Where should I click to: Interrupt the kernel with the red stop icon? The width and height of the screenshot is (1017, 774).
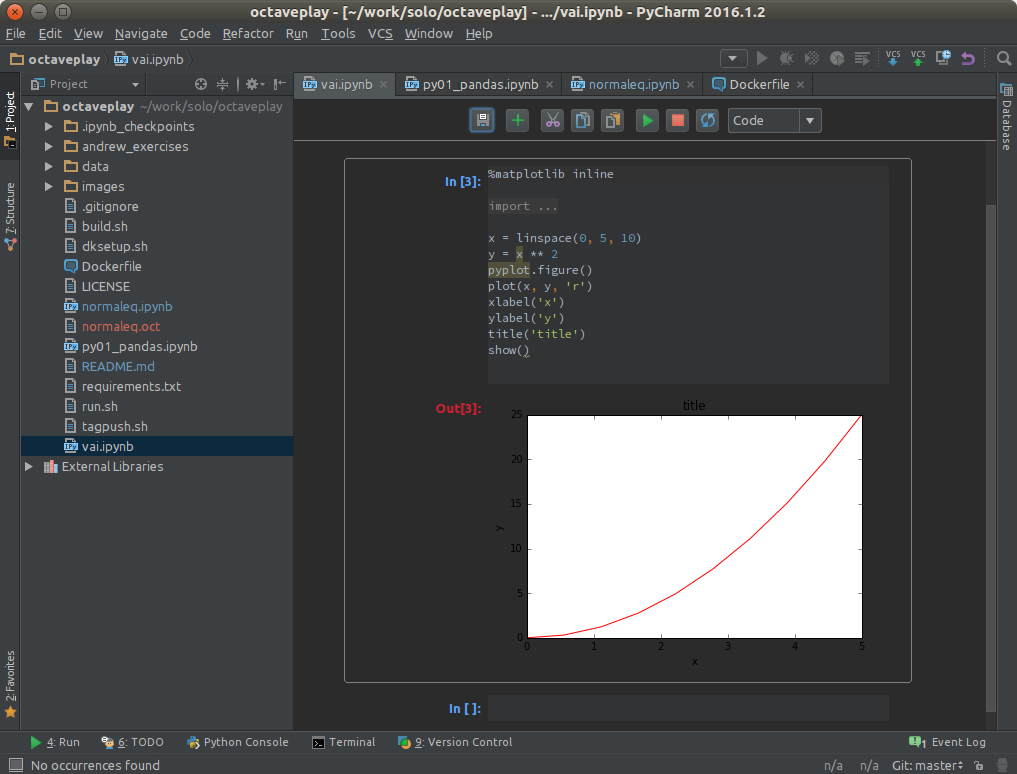tap(678, 121)
